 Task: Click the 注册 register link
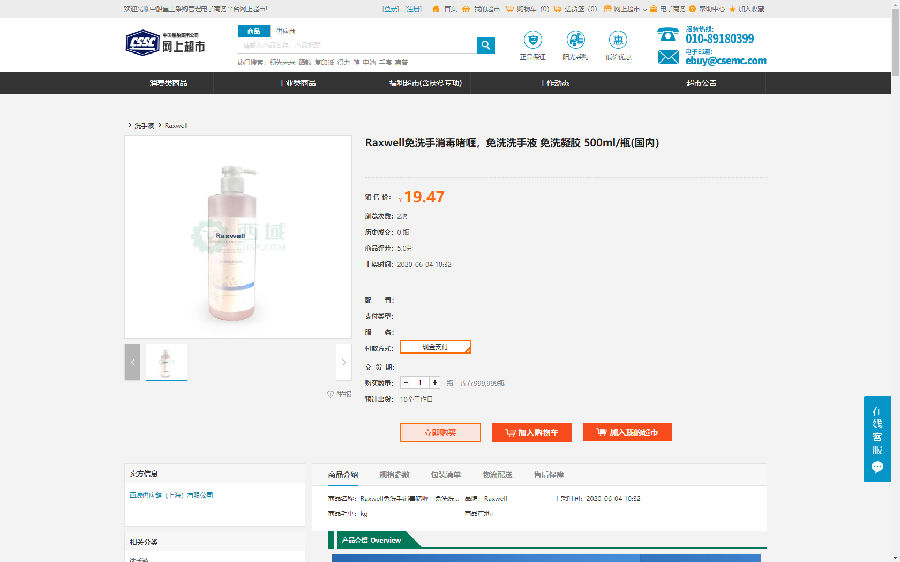pyautogui.click(x=413, y=9)
